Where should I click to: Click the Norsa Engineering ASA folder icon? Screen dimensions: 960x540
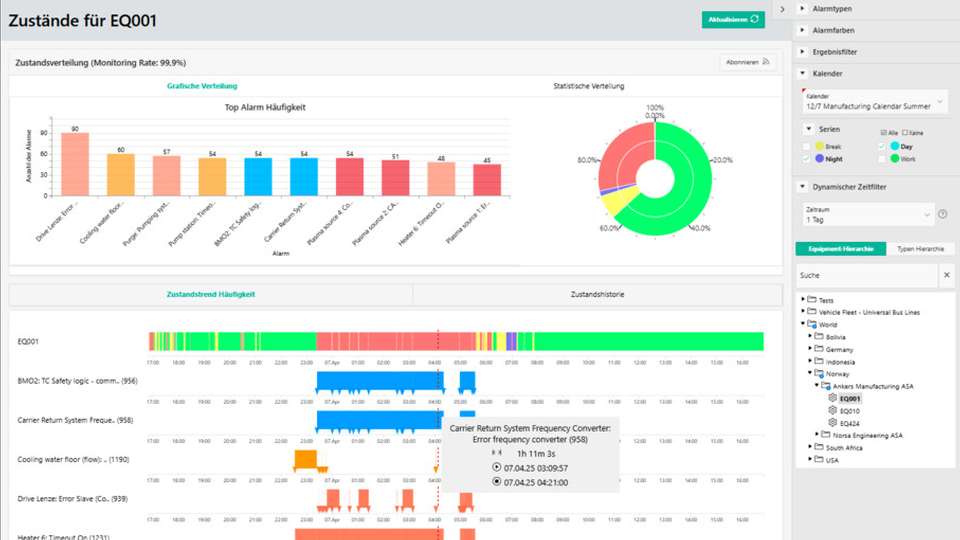(825, 435)
